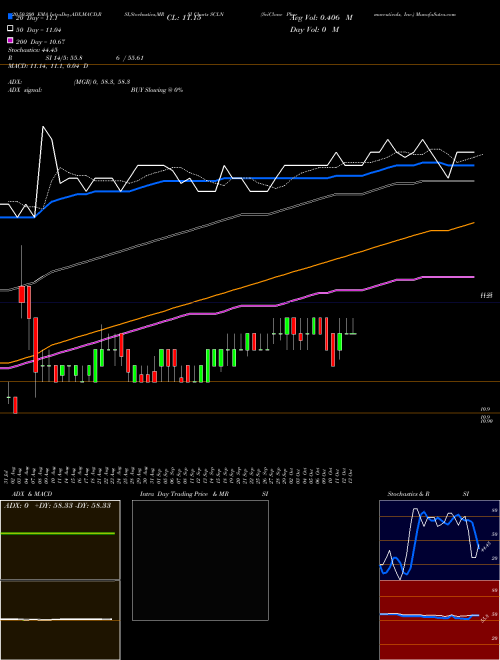The image size is (500, 660).
Task: Click the empty Intra Day Trading Price panel
Action: point(200,560)
